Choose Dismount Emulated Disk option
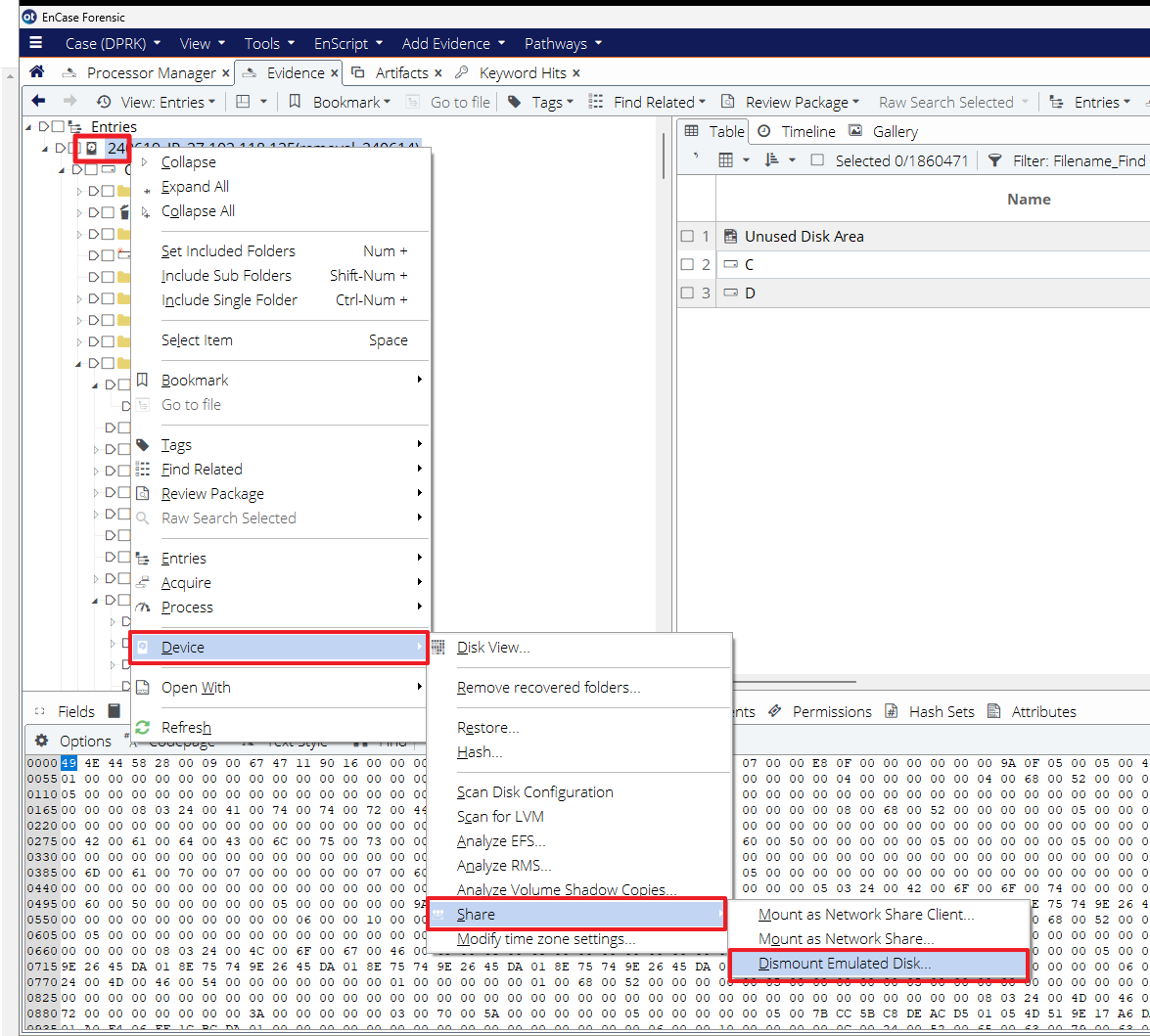1150x1036 pixels. (879, 964)
